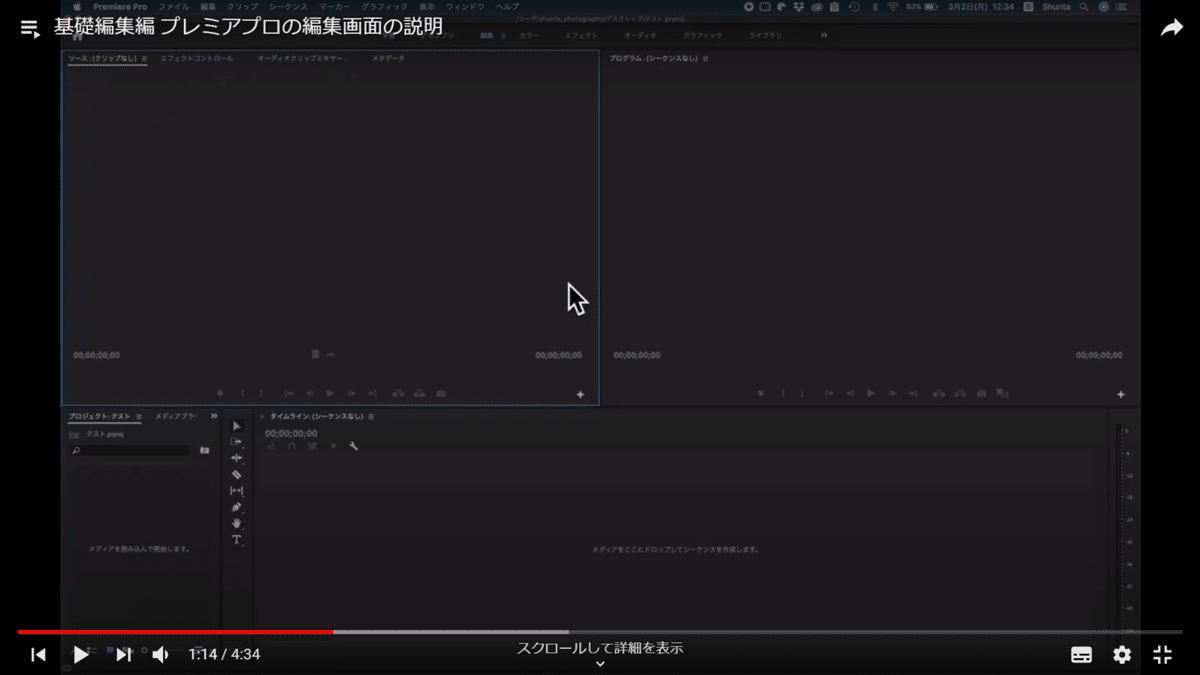The width and height of the screenshot is (1200, 675).
Task: Switch to Media Browser tab
Action: click(x=177, y=416)
